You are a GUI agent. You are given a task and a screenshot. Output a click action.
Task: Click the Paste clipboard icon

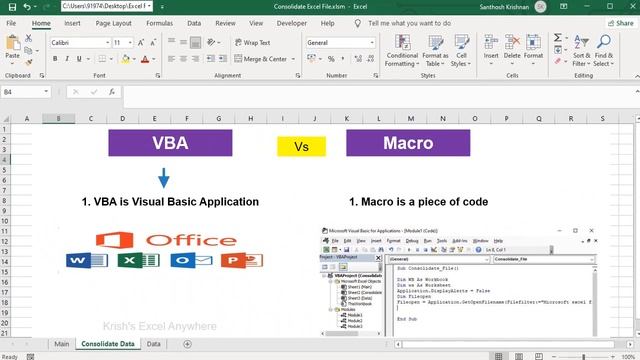13,42
